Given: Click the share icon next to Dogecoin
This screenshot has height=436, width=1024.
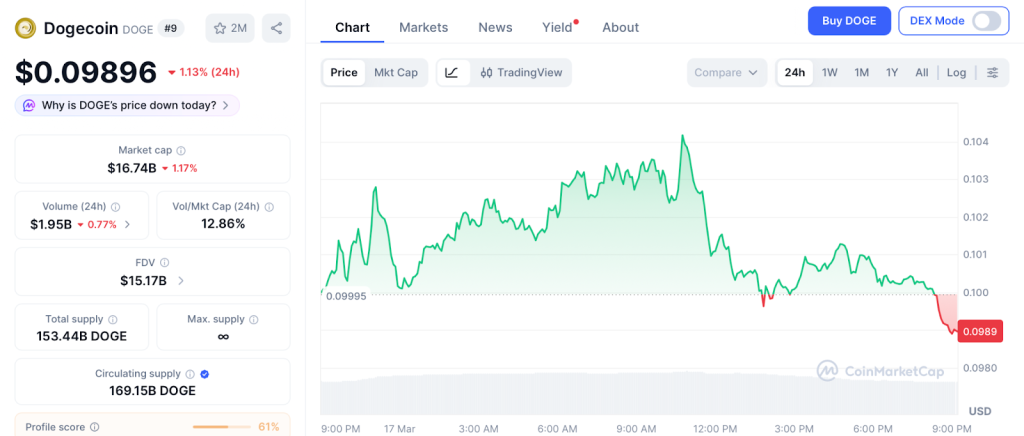Looking at the screenshot, I should coord(276,28).
